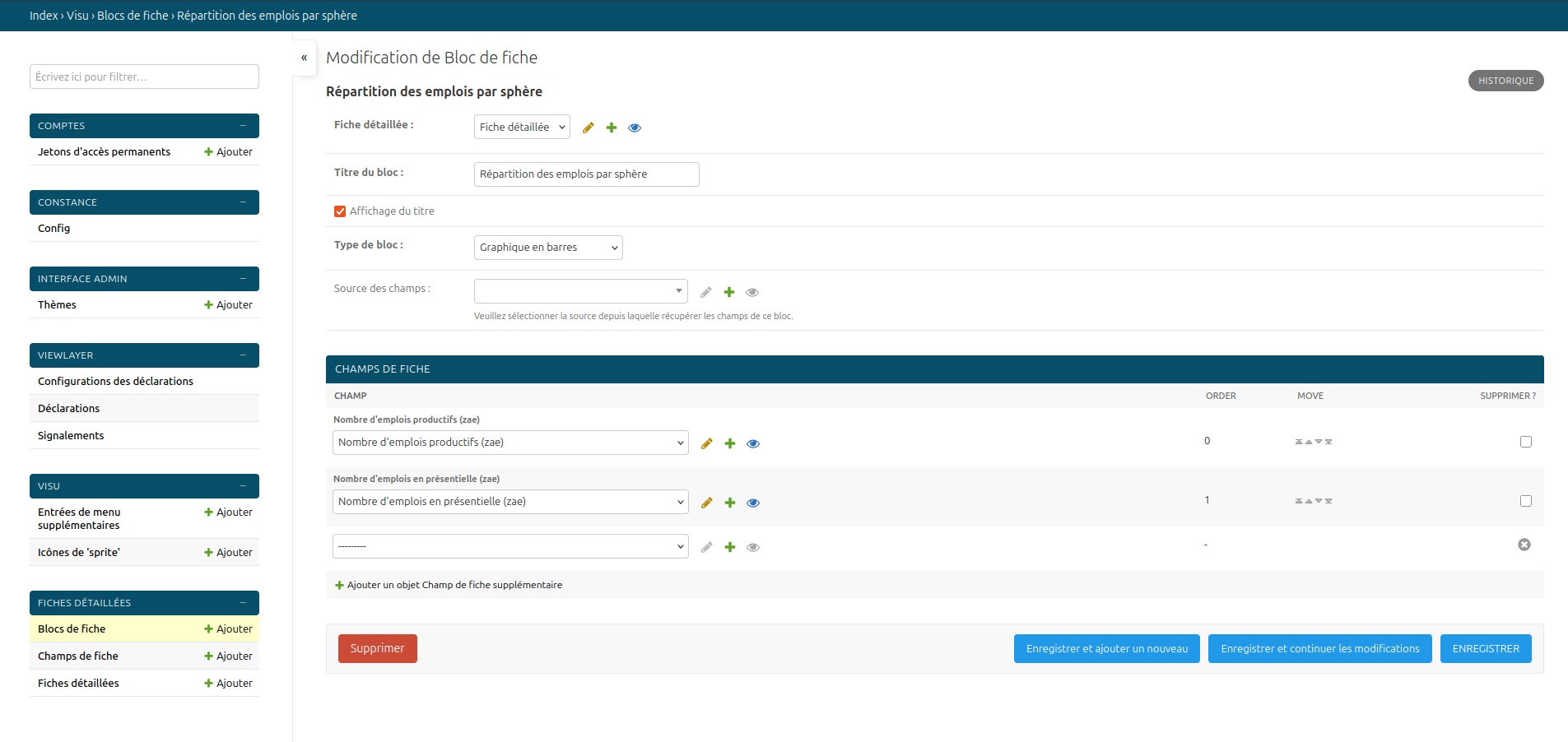Move the 'emplois en présentielle' row down one position

point(1319,501)
